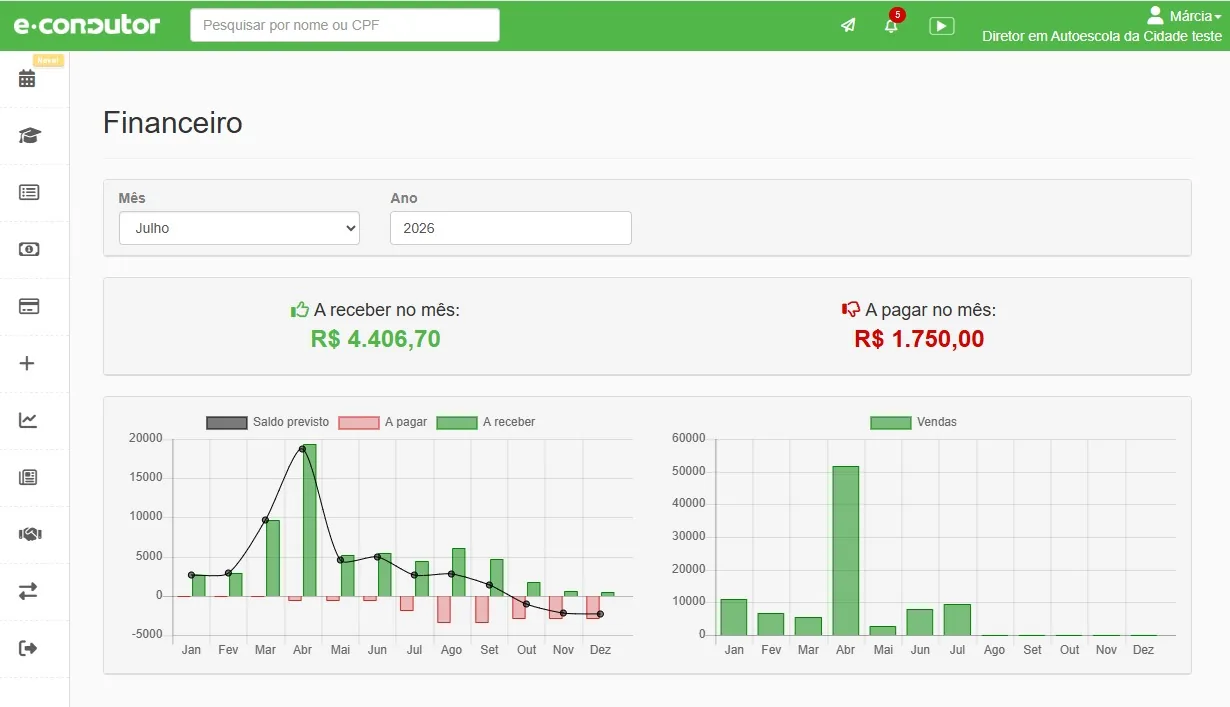
Task: Open the line chart sidebar icon
Action: 28,420
